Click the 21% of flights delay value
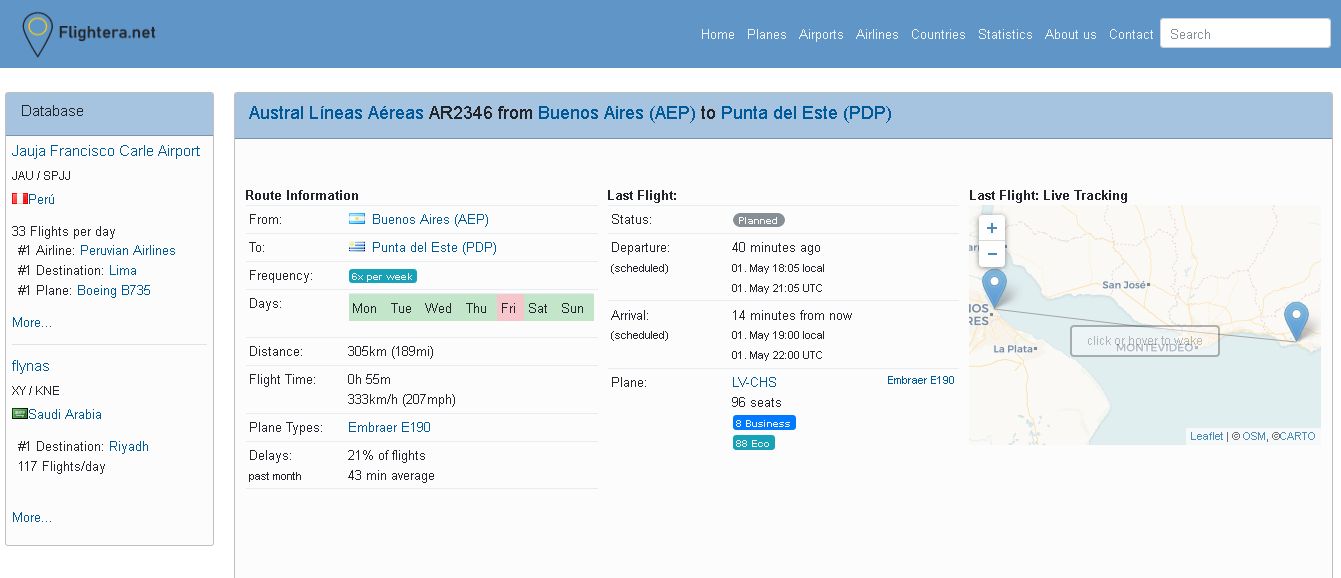The image size is (1341, 578). tap(387, 455)
